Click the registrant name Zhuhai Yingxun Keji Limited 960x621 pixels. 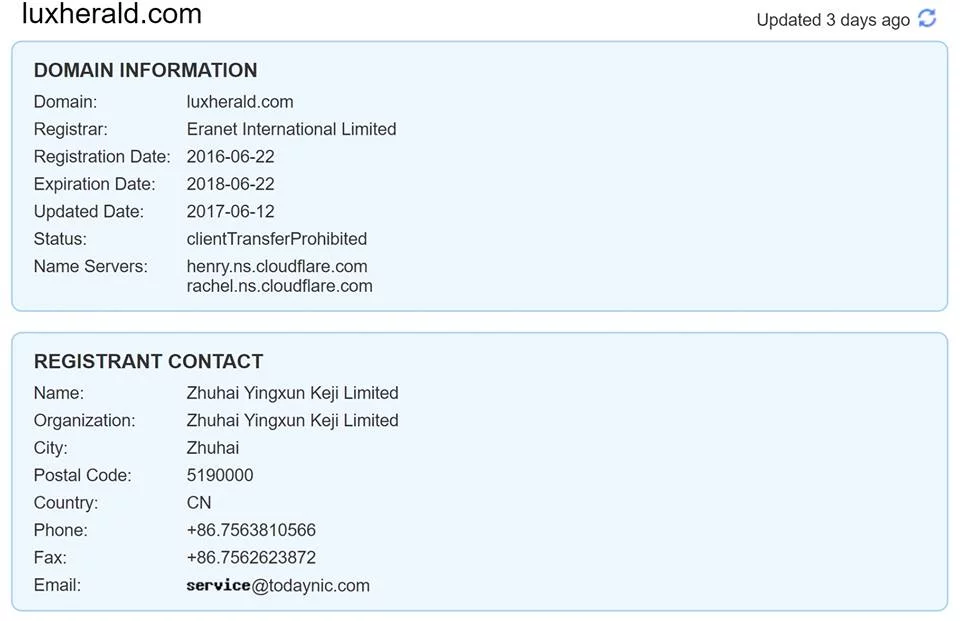[x=293, y=393]
